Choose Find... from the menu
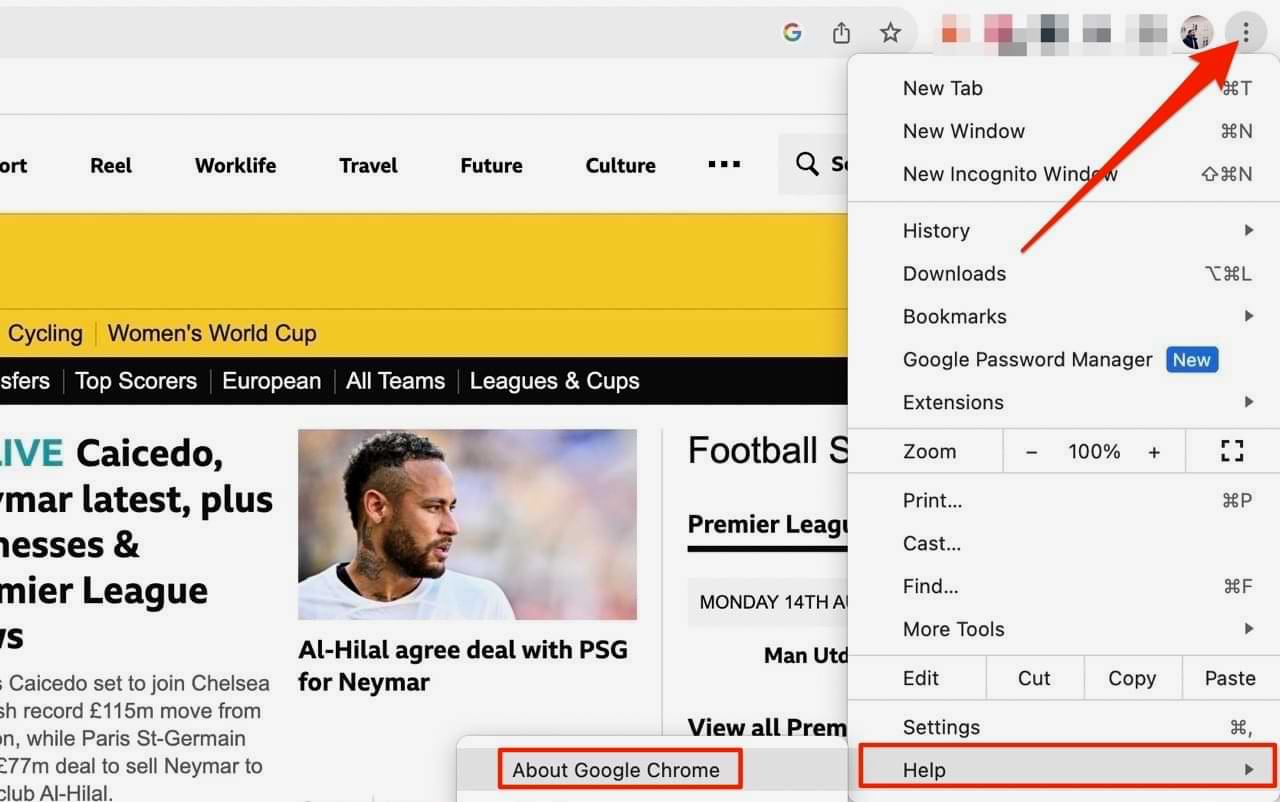 tap(1063, 587)
